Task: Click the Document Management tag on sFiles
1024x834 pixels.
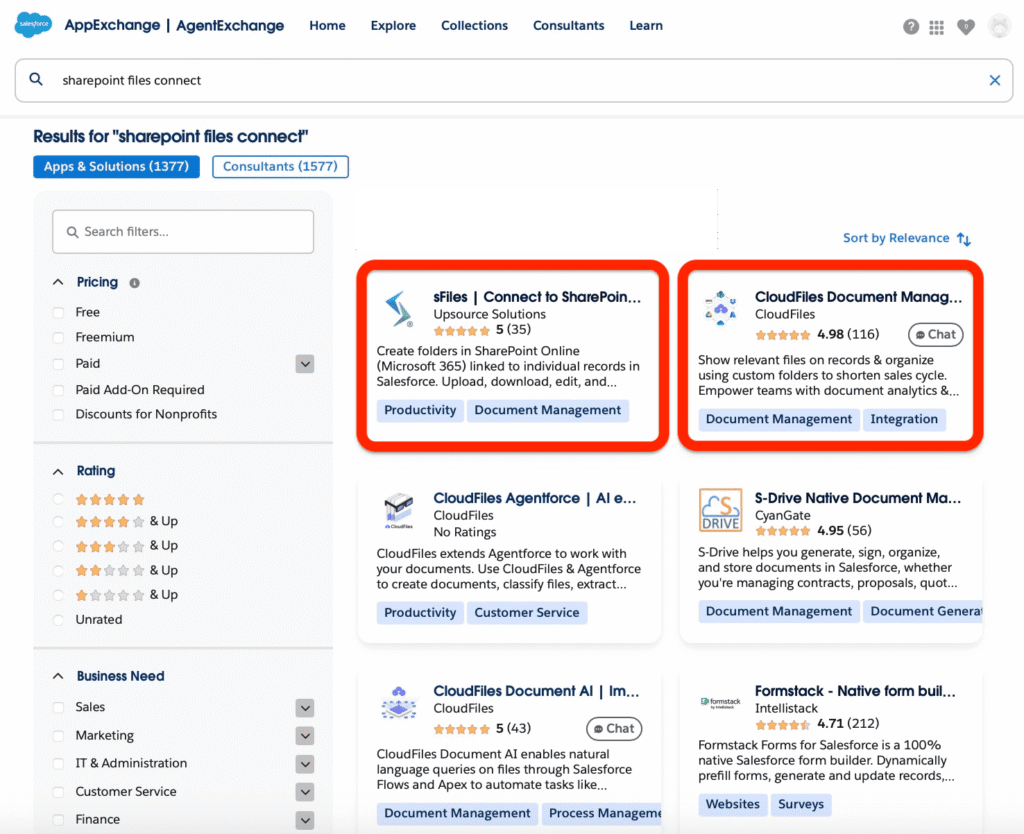Action: 547,410
